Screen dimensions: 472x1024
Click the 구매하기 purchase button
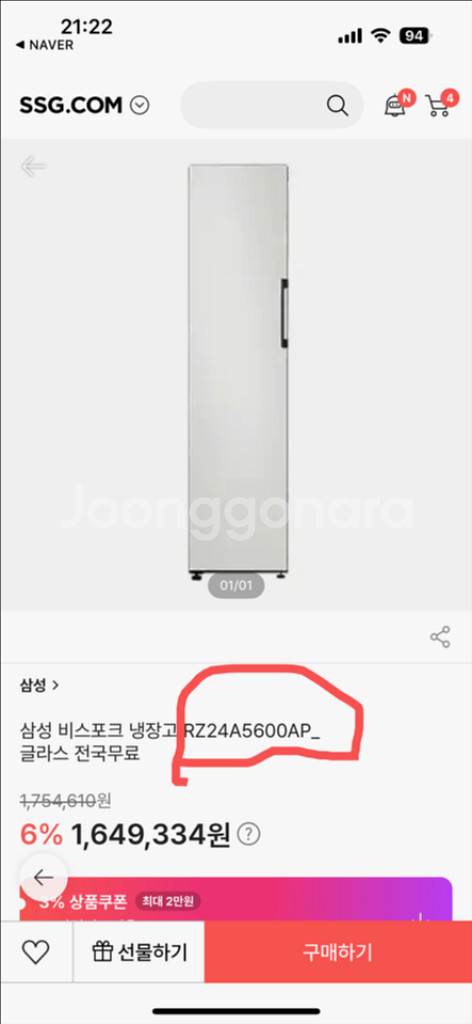(338, 952)
